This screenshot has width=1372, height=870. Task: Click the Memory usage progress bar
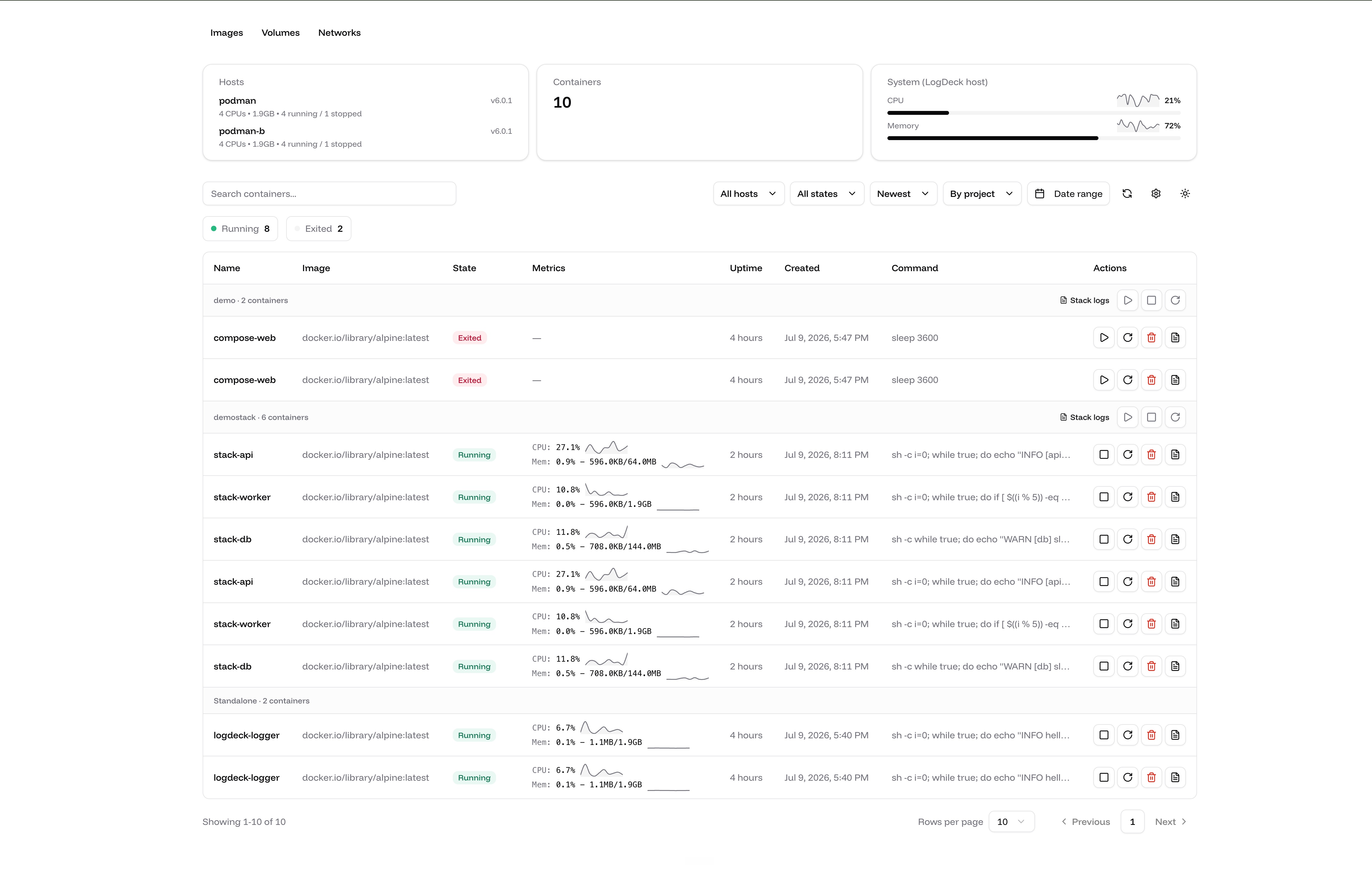point(1034,138)
